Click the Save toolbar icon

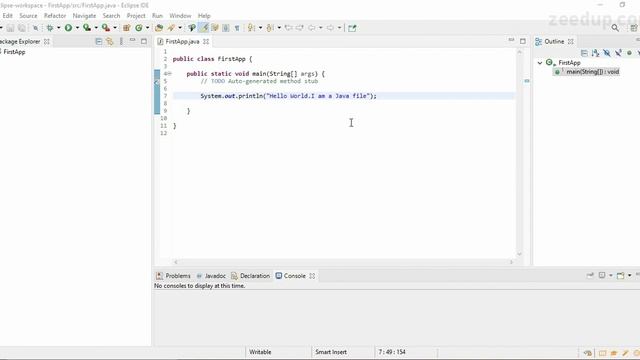click(x=11, y=28)
